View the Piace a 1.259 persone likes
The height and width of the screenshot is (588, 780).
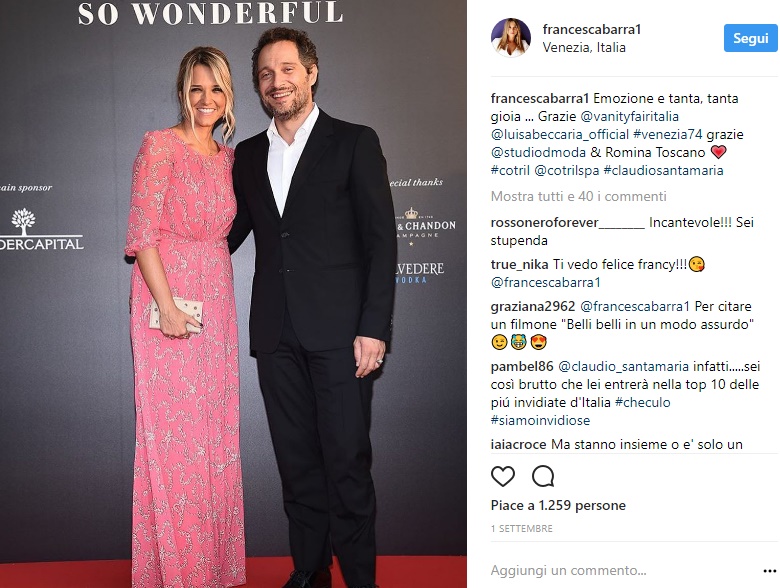tap(558, 505)
